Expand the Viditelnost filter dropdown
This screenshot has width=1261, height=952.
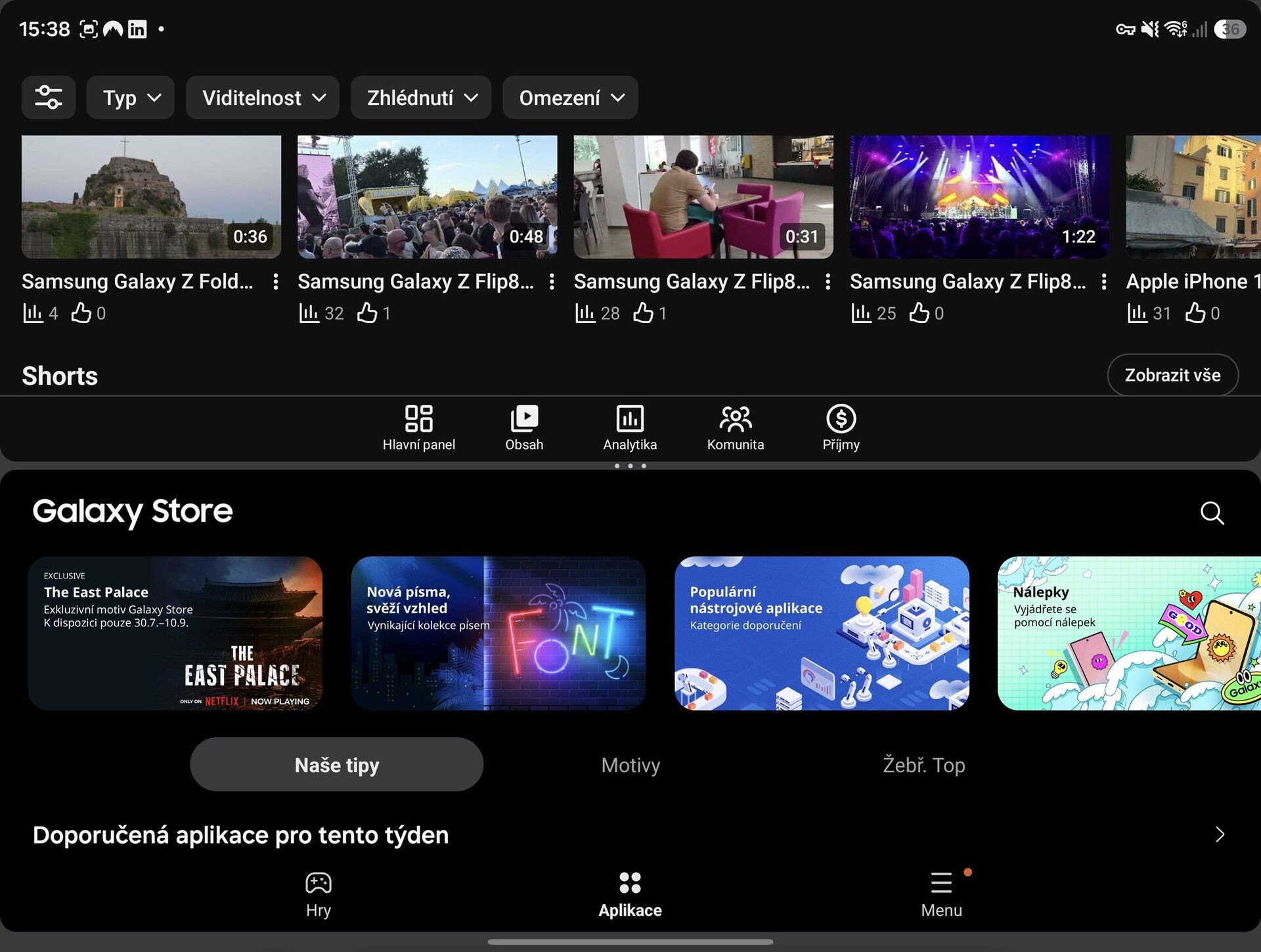click(x=263, y=97)
